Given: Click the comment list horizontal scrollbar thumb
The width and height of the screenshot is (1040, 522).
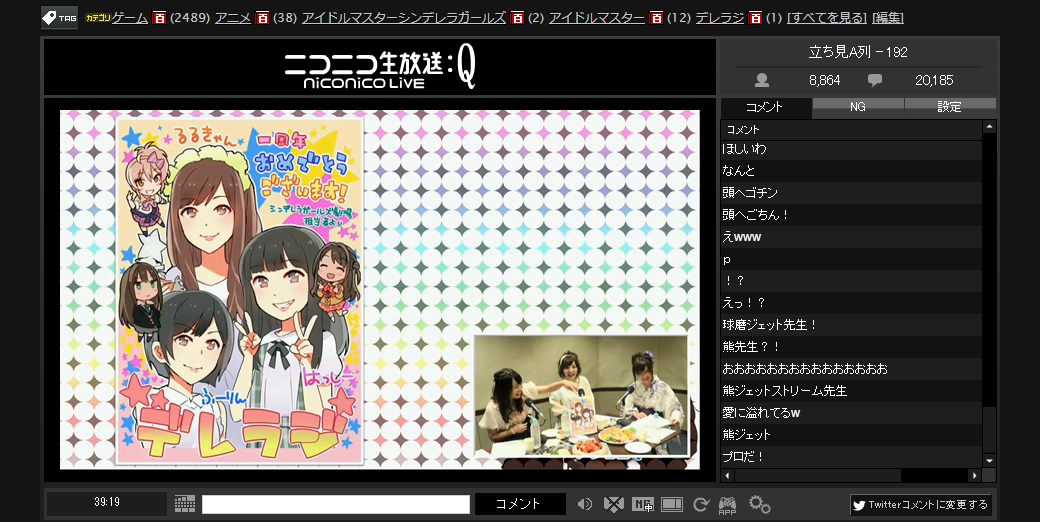Looking at the screenshot, I should pos(817,476).
